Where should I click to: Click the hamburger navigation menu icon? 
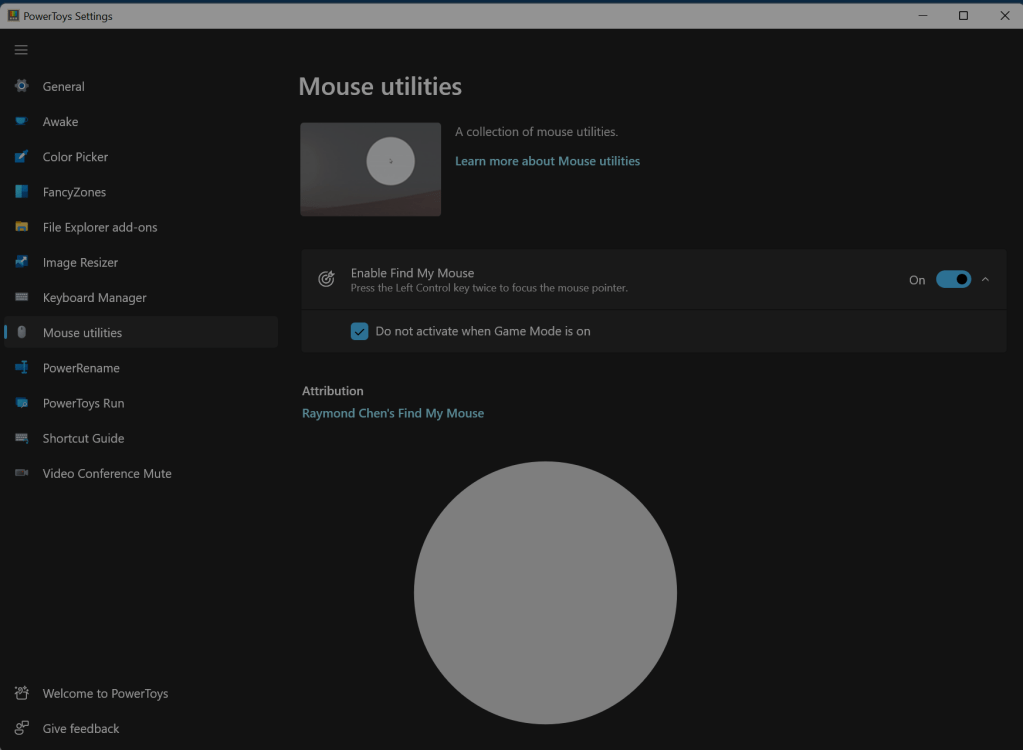[x=21, y=50]
